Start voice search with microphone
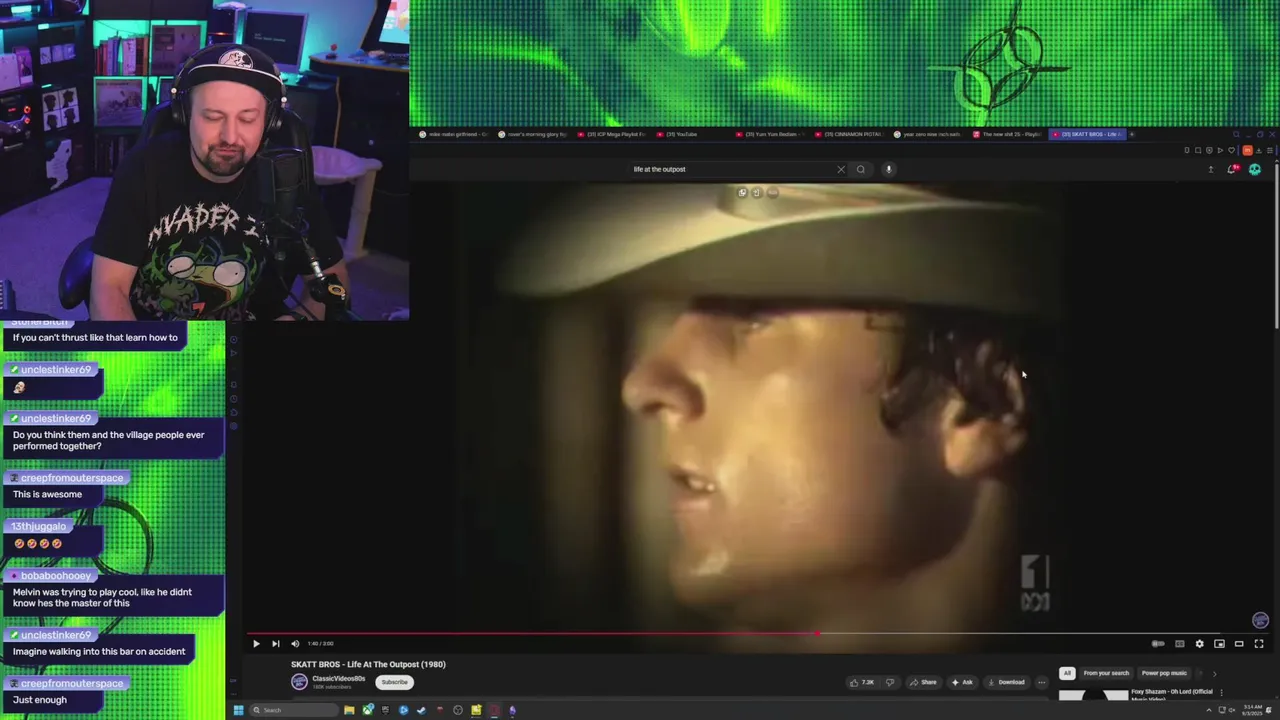 pyautogui.click(x=888, y=169)
